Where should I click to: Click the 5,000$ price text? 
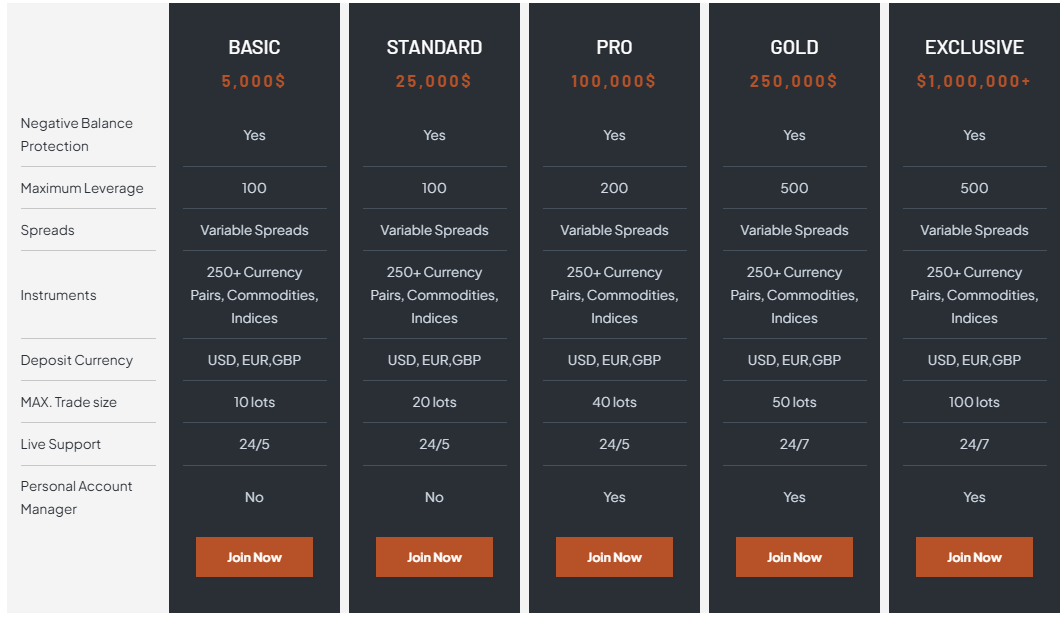click(254, 81)
